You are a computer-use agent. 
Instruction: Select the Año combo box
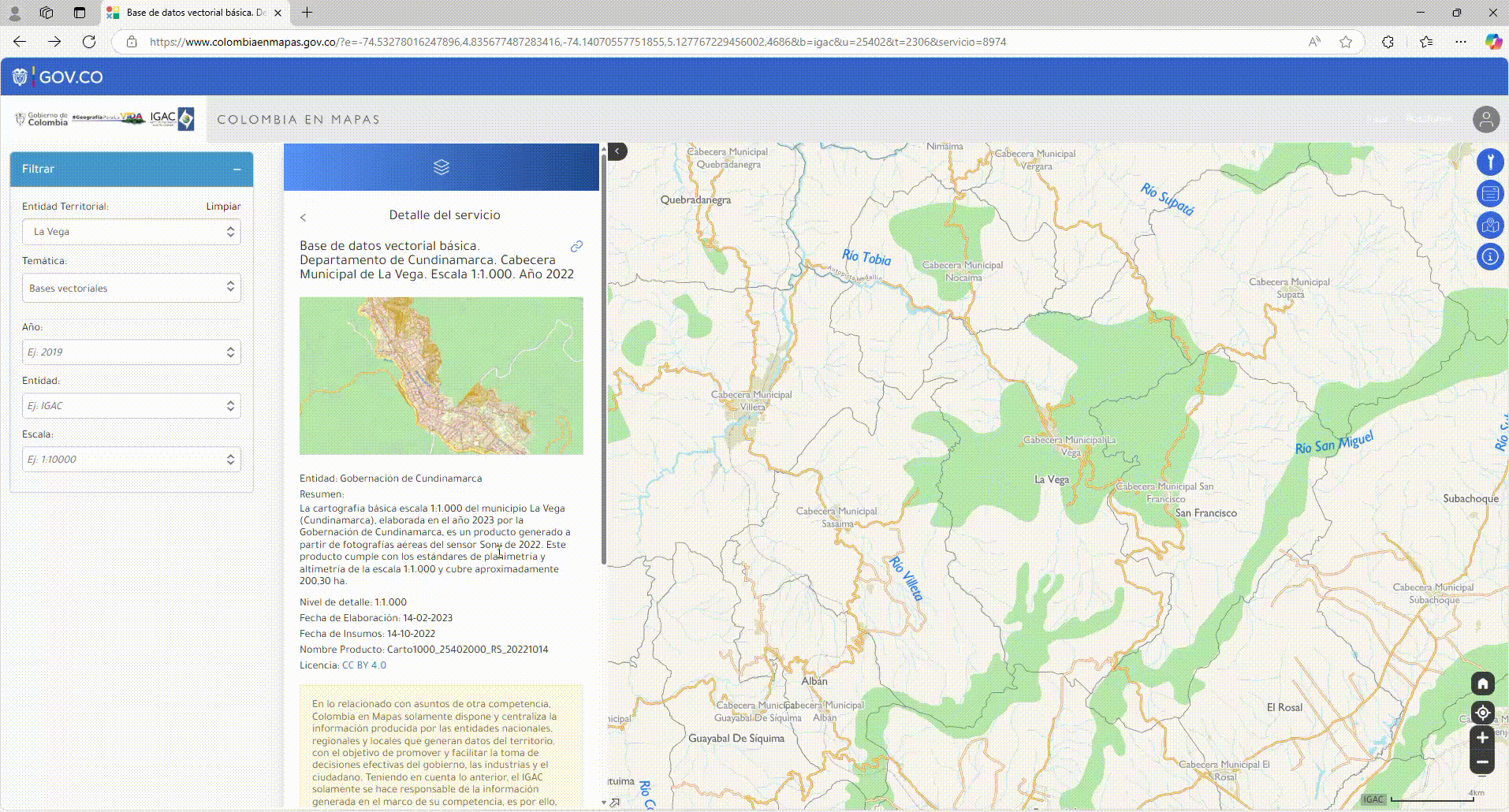(x=131, y=352)
